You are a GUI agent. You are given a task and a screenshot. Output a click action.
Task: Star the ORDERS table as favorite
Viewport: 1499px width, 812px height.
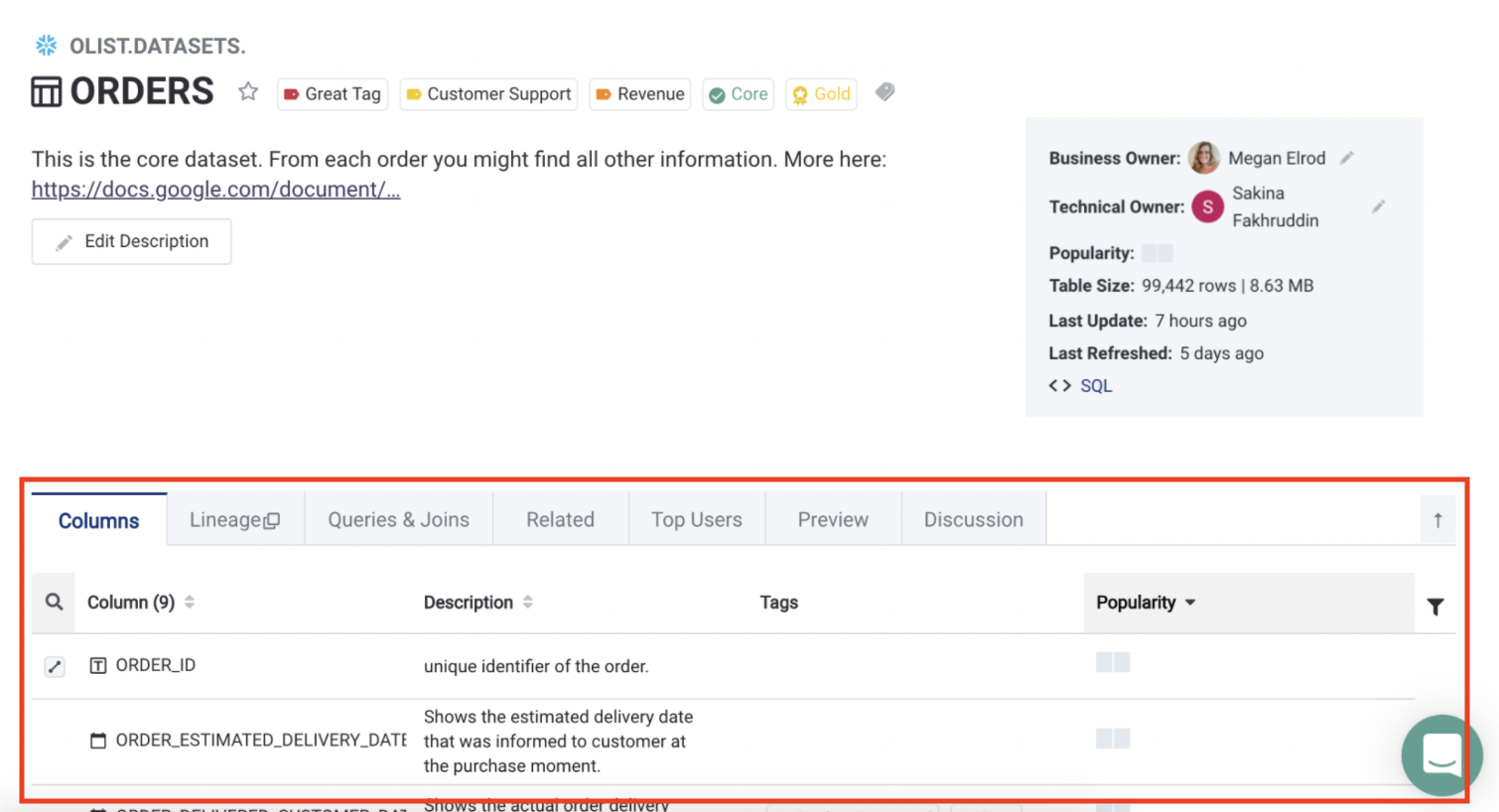point(248,92)
